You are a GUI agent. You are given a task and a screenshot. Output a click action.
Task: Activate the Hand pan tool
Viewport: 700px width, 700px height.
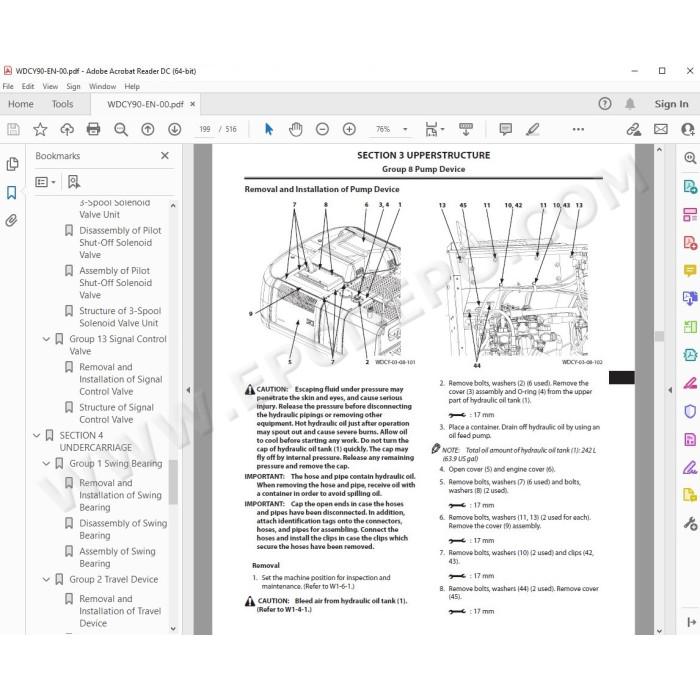[296, 129]
